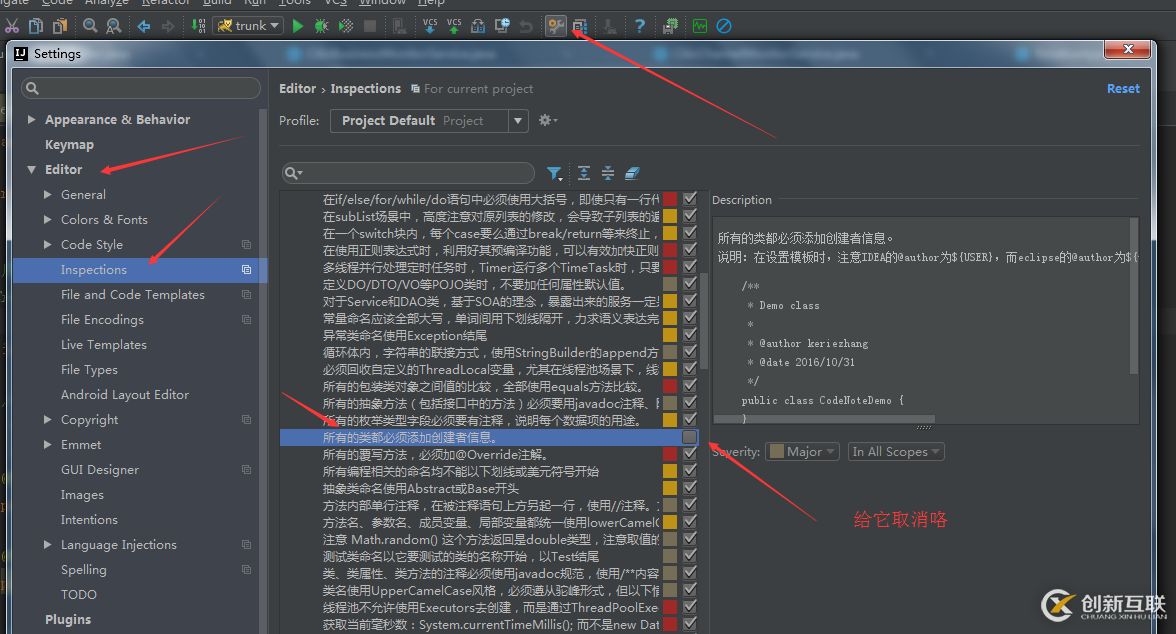Expand the Code Style node
1176x634 pixels.
click(x=47, y=245)
